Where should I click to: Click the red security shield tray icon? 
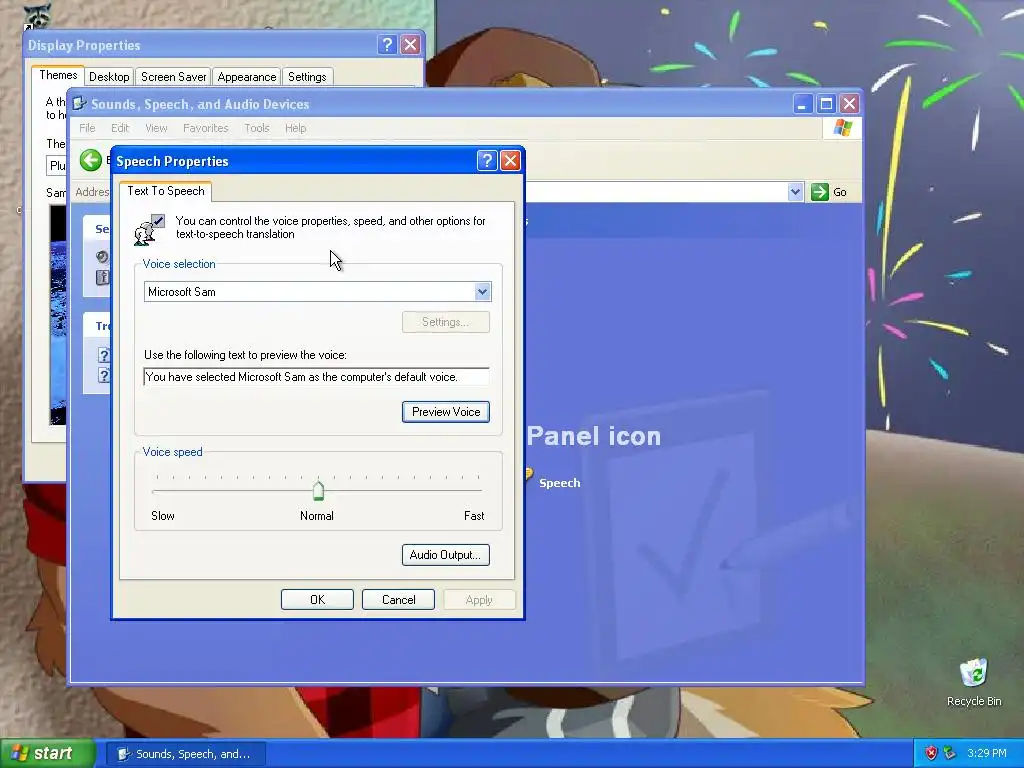[931, 753]
